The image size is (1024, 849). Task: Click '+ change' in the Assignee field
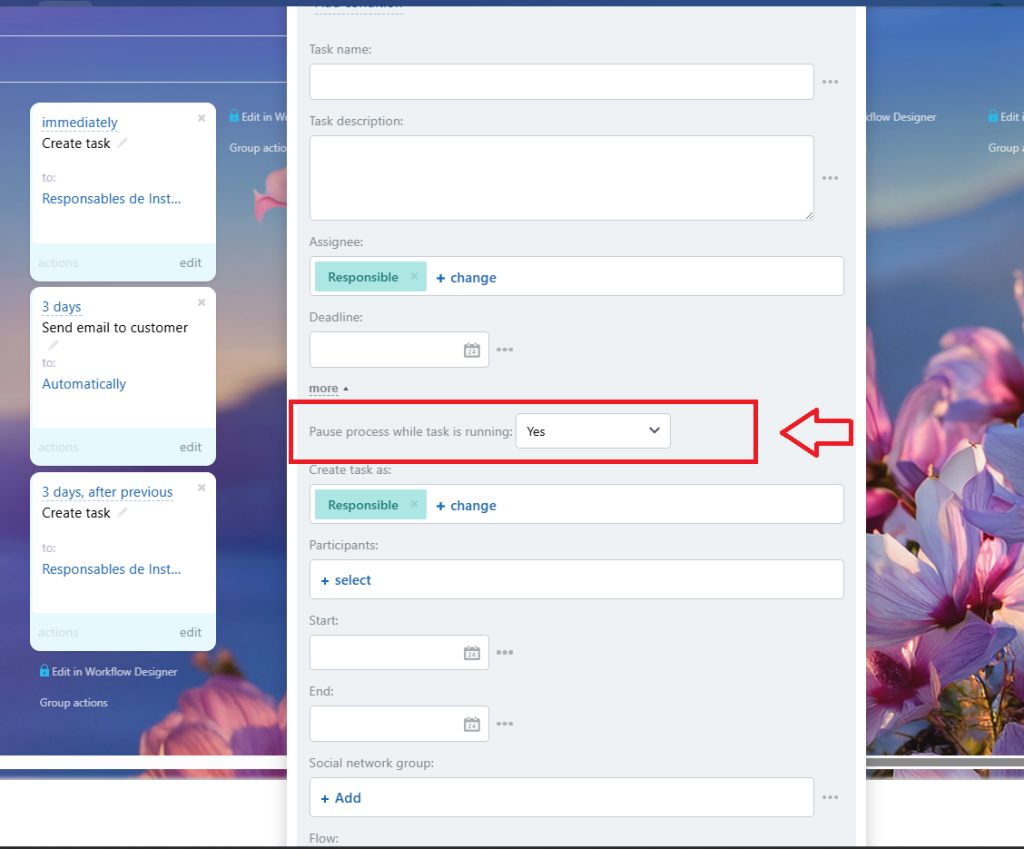click(x=466, y=277)
